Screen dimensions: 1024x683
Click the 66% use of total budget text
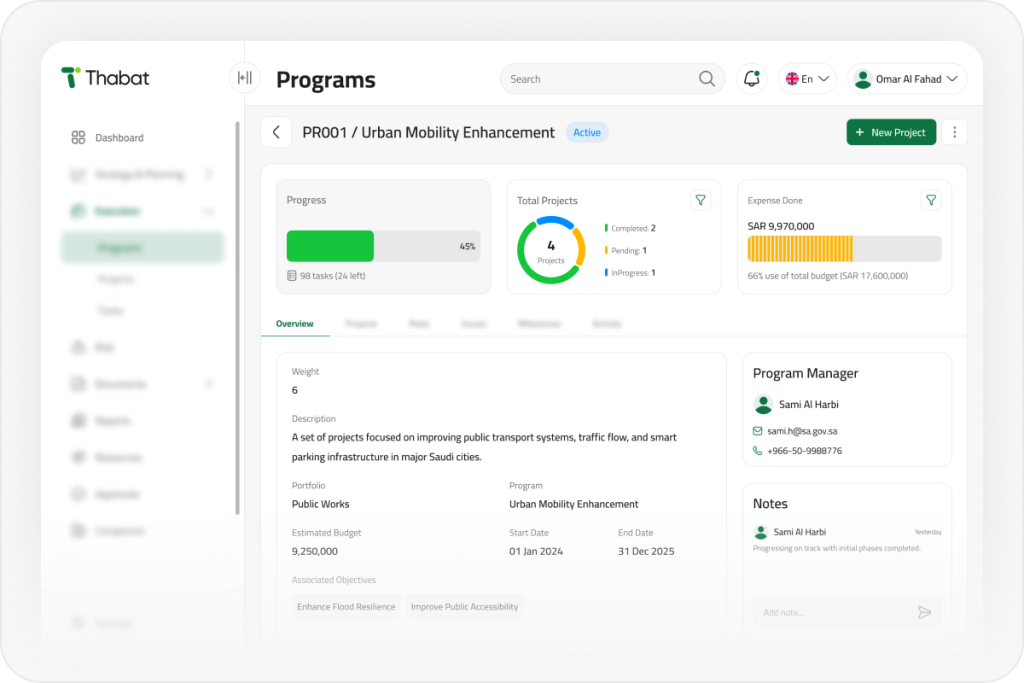pyautogui.click(x=828, y=276)
